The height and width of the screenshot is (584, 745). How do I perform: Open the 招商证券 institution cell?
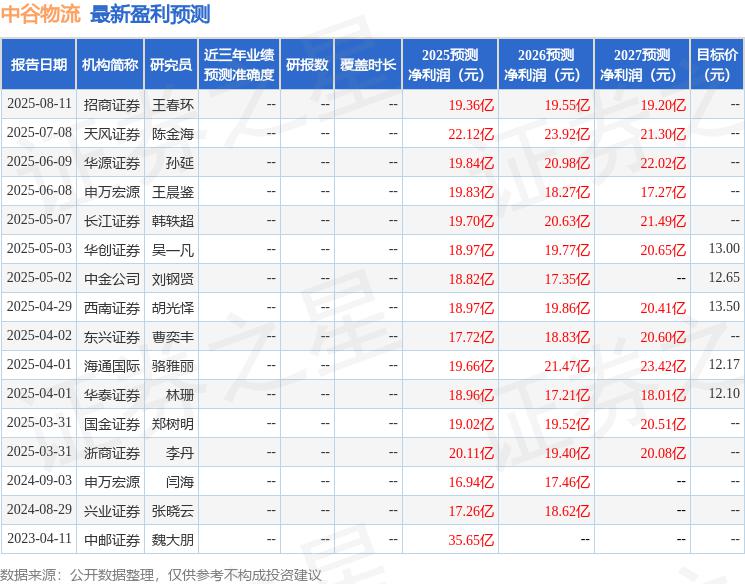[x=112, y=105]
